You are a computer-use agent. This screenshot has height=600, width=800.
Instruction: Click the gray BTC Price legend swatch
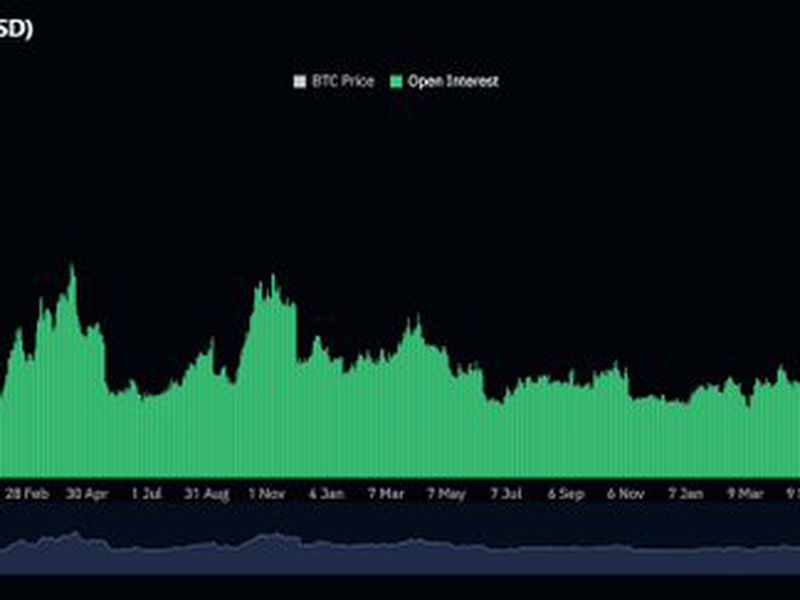pyautogui.click(x=298, y=82)
